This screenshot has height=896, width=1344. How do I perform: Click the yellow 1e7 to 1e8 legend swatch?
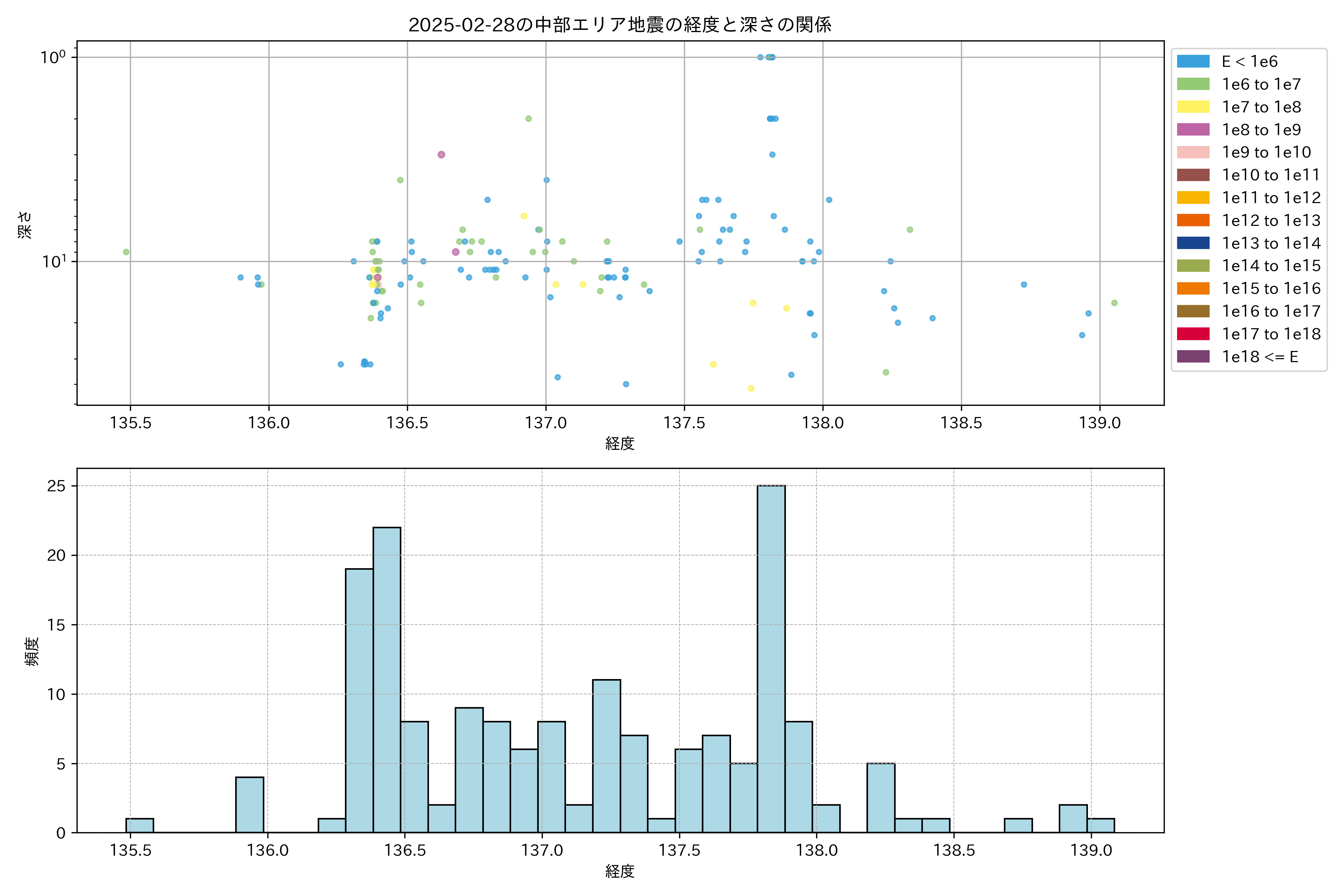tap(1192, 107)
